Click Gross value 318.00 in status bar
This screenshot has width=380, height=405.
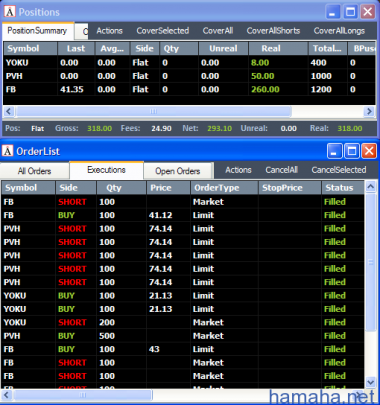pyautogui.click(x=99, y=128)
